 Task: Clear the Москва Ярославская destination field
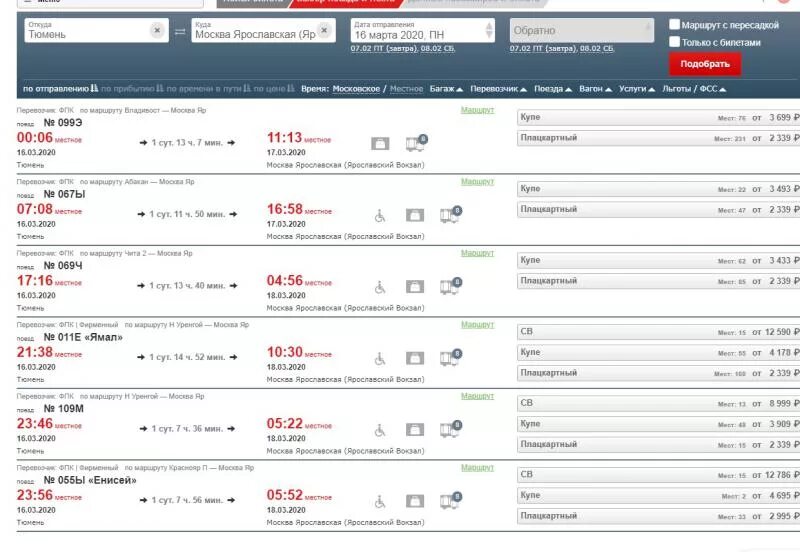coord(324,31)
